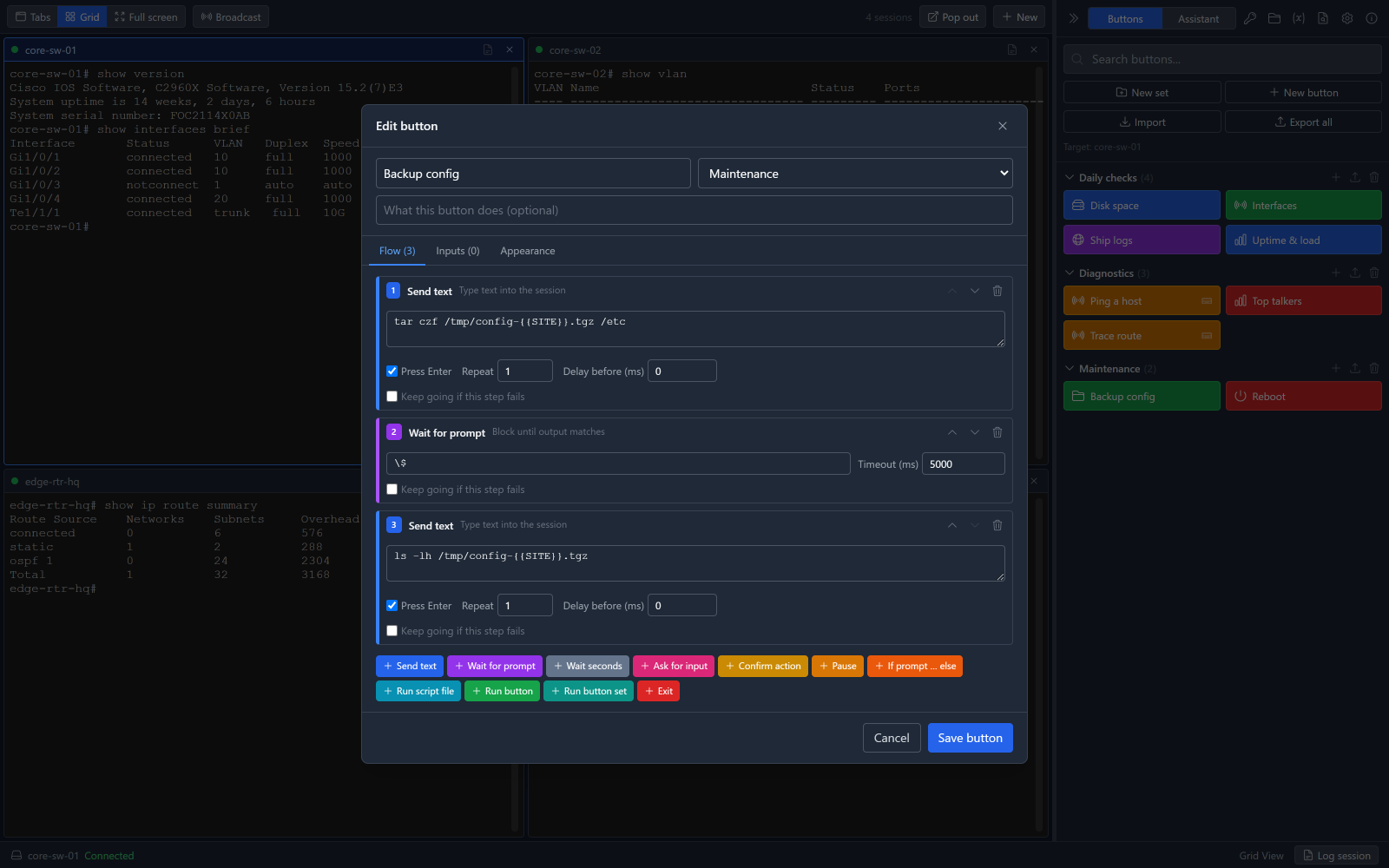
Task: Toggle Keep going if fails for step 3
Action: [392, 631]
